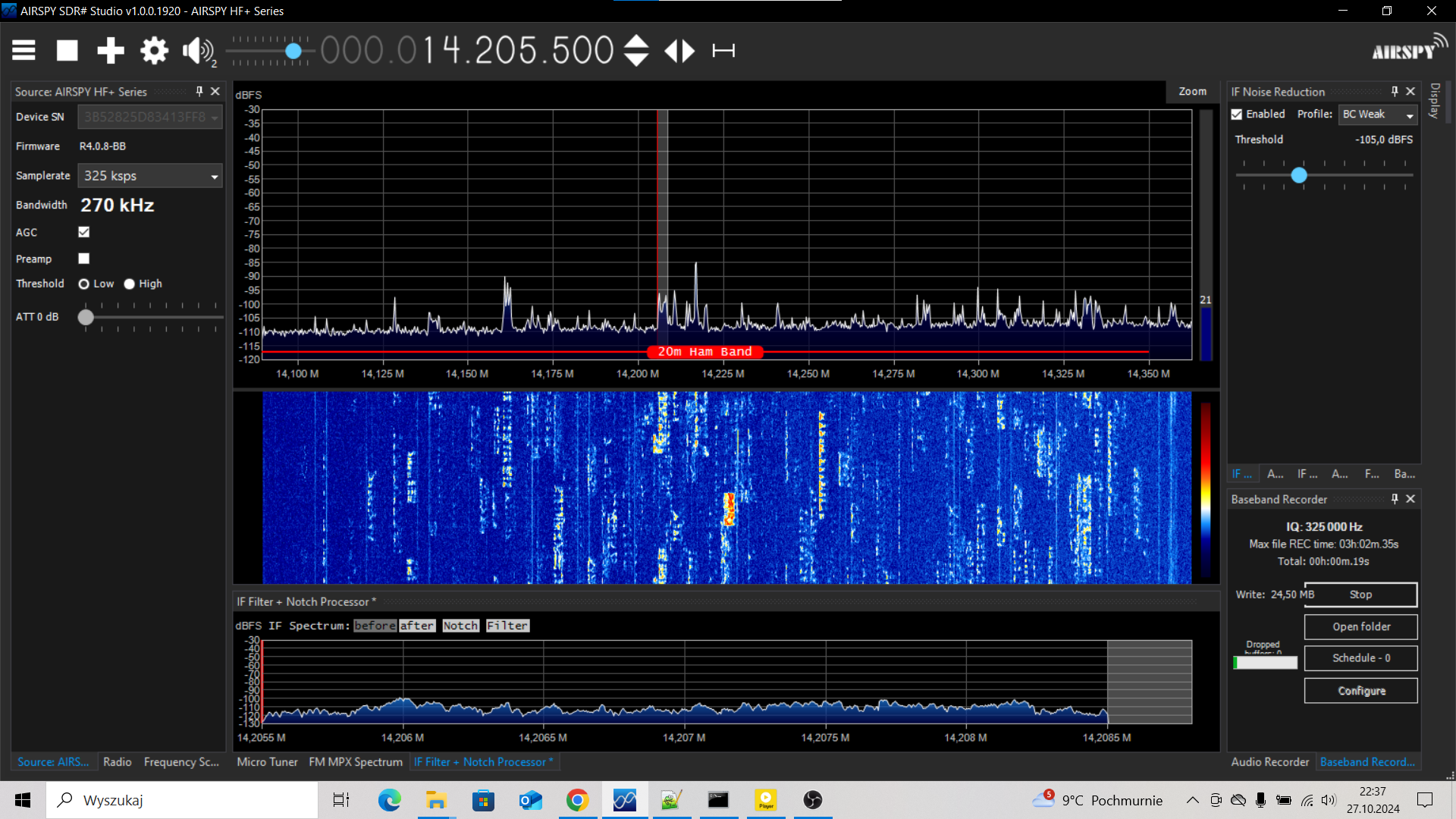This screenshot has width=1456, height=819.
Task: Open the yellow Player app on taskbar
Action: point(766,800)
